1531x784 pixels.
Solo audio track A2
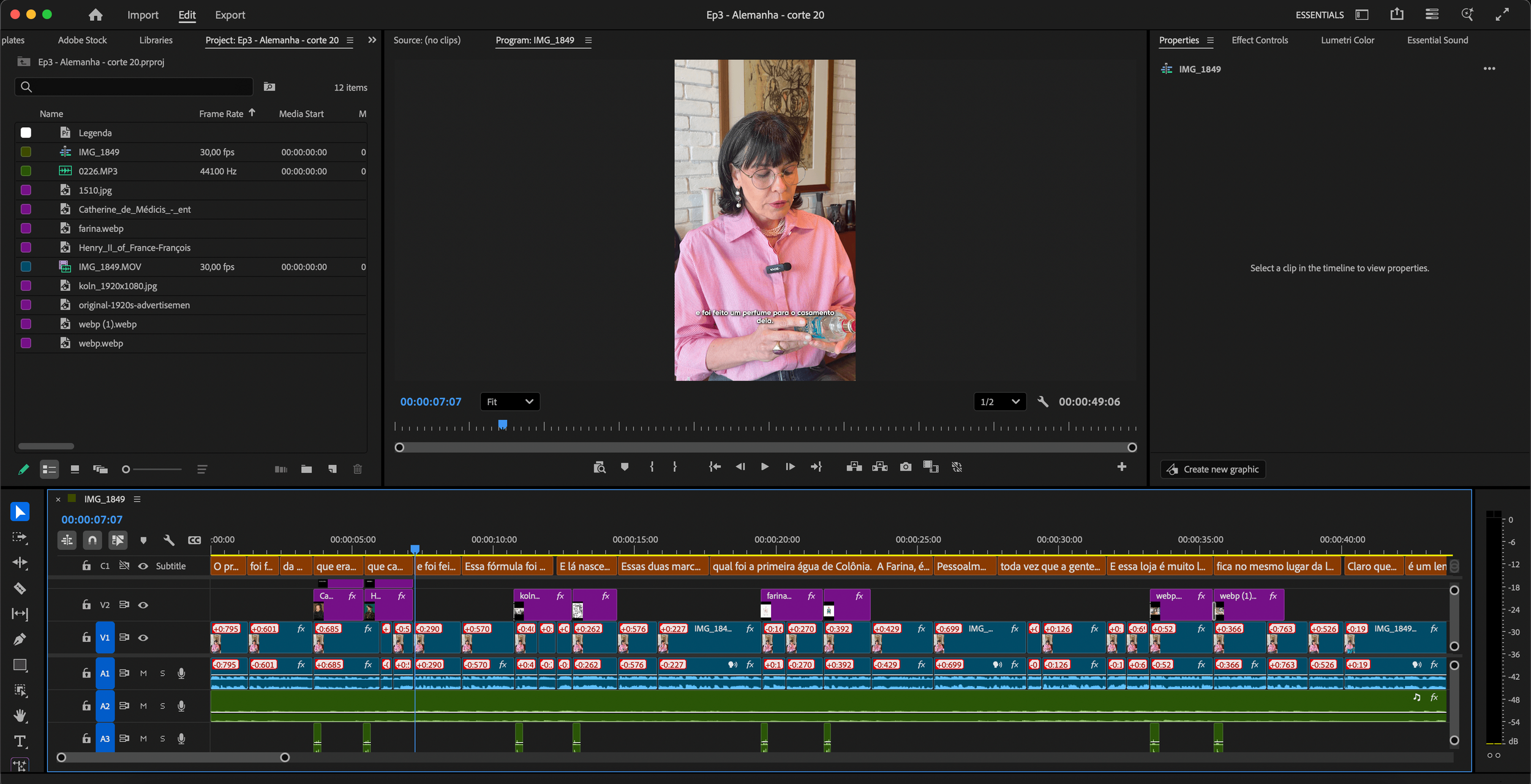(162, 706)
